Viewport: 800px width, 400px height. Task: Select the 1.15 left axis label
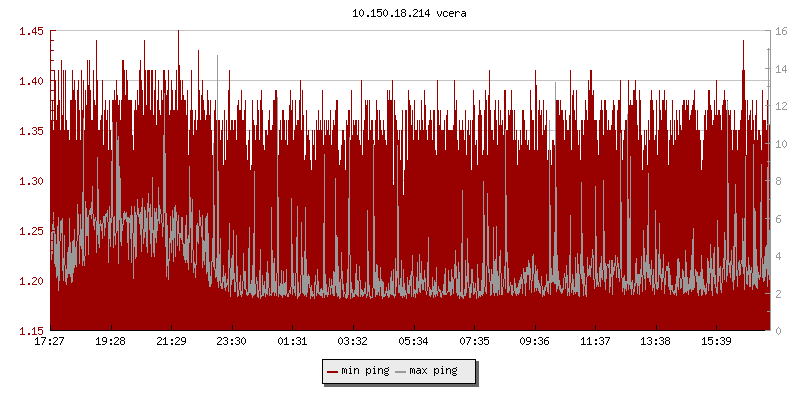click(31, 331)
